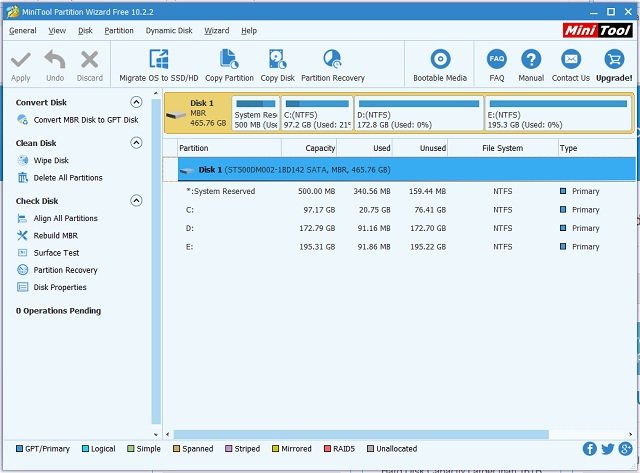Image resolution: width=640 pixels, height=473 pixels.
Task: Click GPT/Primary legend color swatch
Action: [19, 449]
